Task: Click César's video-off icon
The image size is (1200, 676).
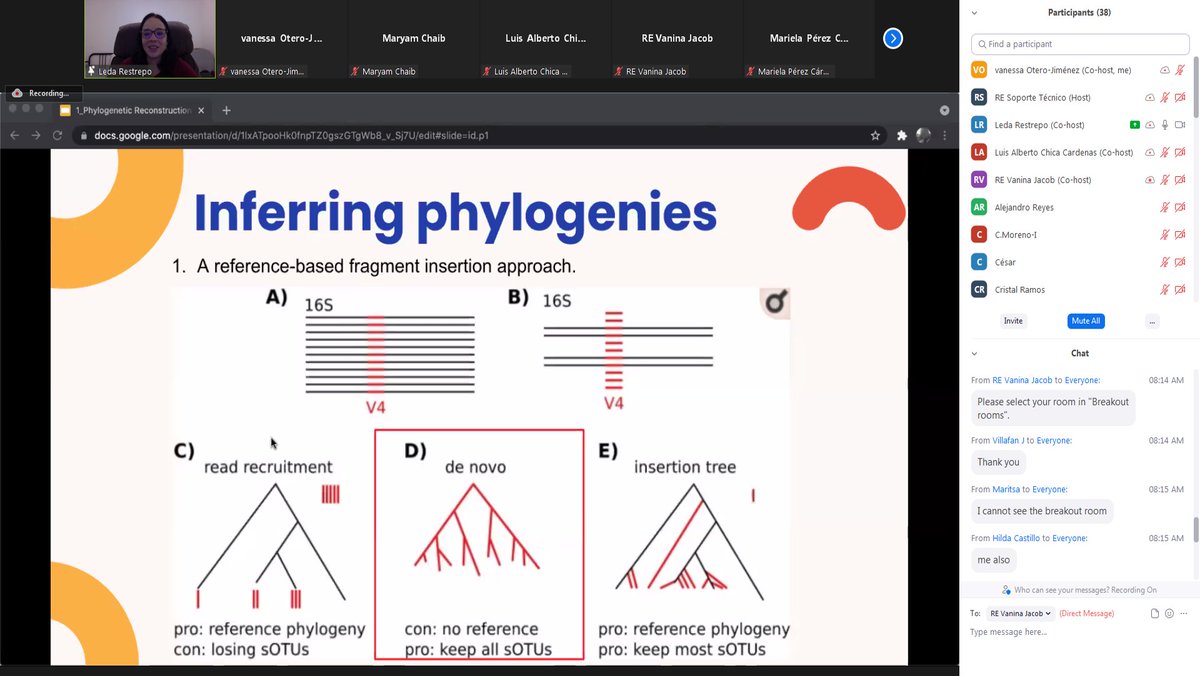Action: [1180, 262]
